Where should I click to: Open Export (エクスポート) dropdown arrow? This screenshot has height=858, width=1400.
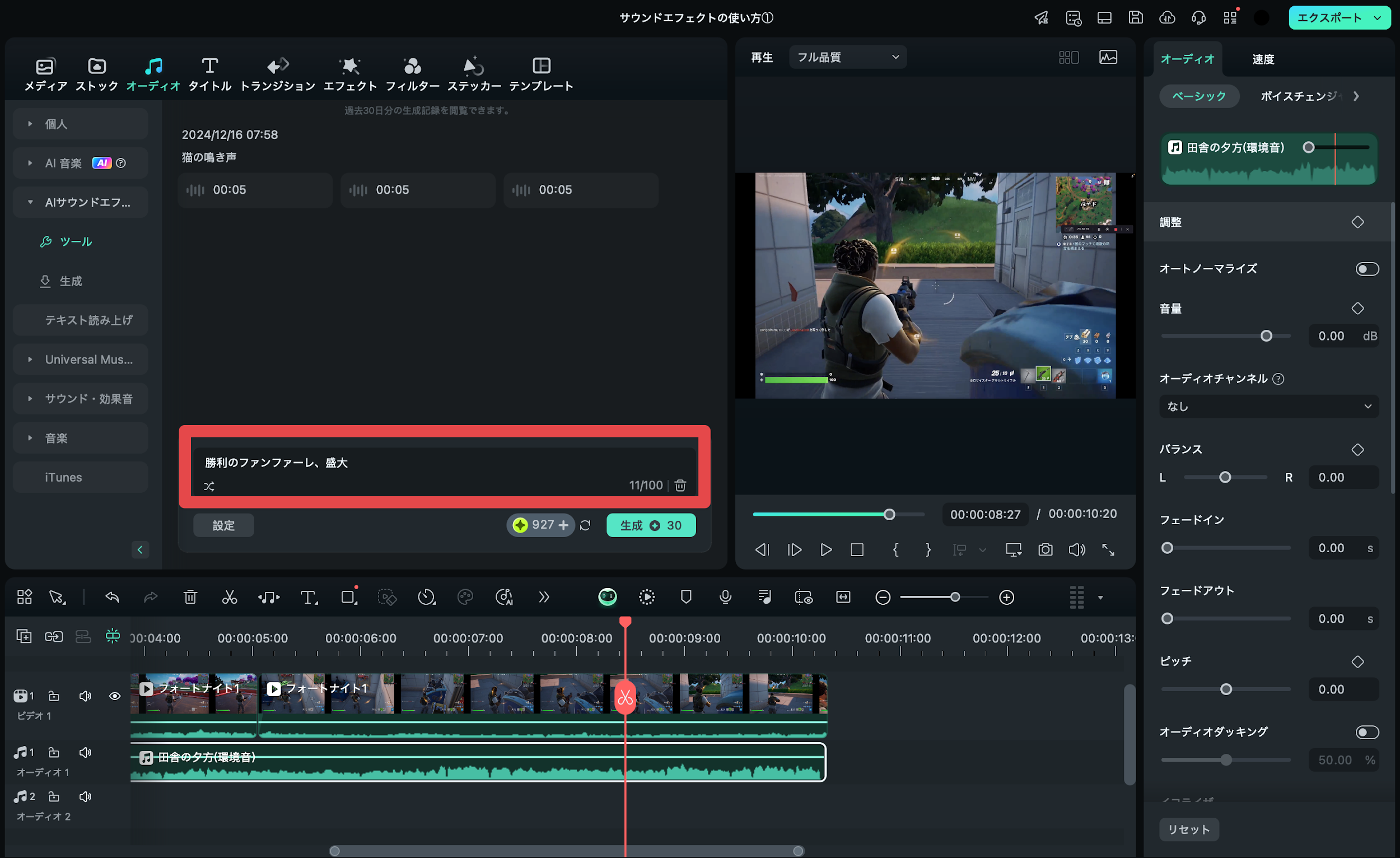(1378, 17)
